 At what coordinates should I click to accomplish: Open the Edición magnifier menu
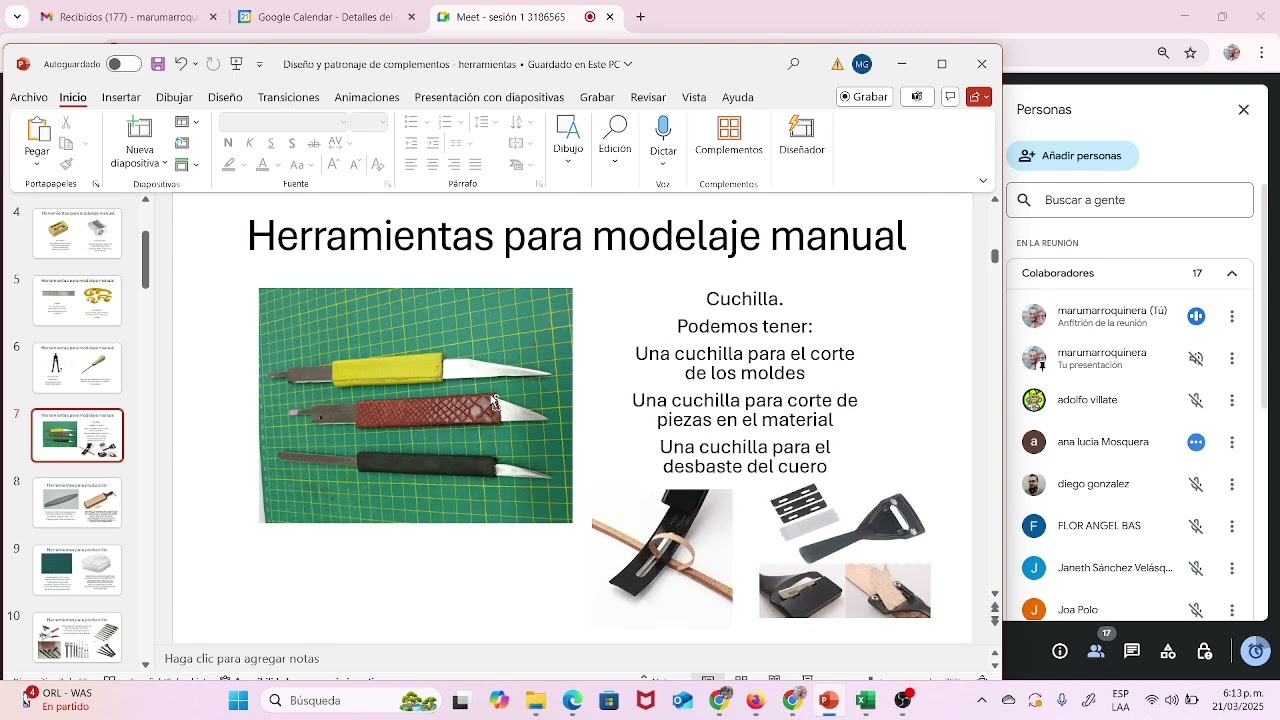[x=615, y=140]
